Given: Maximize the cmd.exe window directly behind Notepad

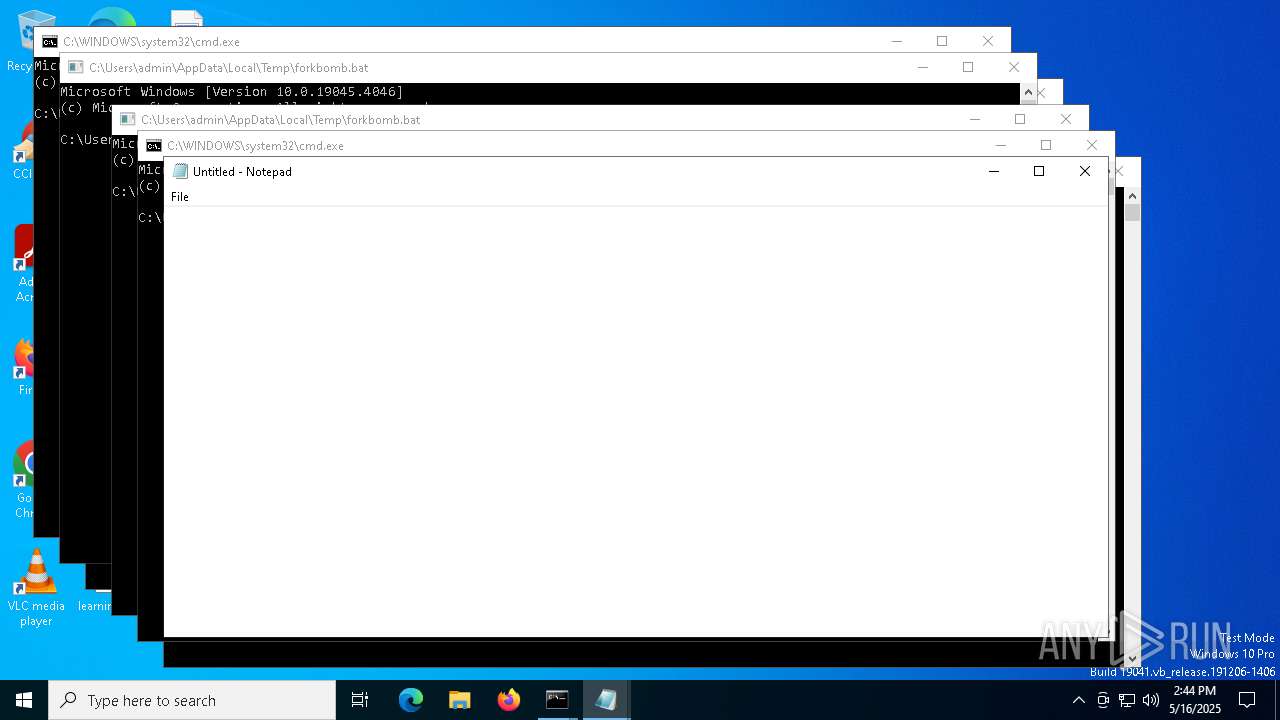Looking at the screenshot, I should pos(1046,145).
